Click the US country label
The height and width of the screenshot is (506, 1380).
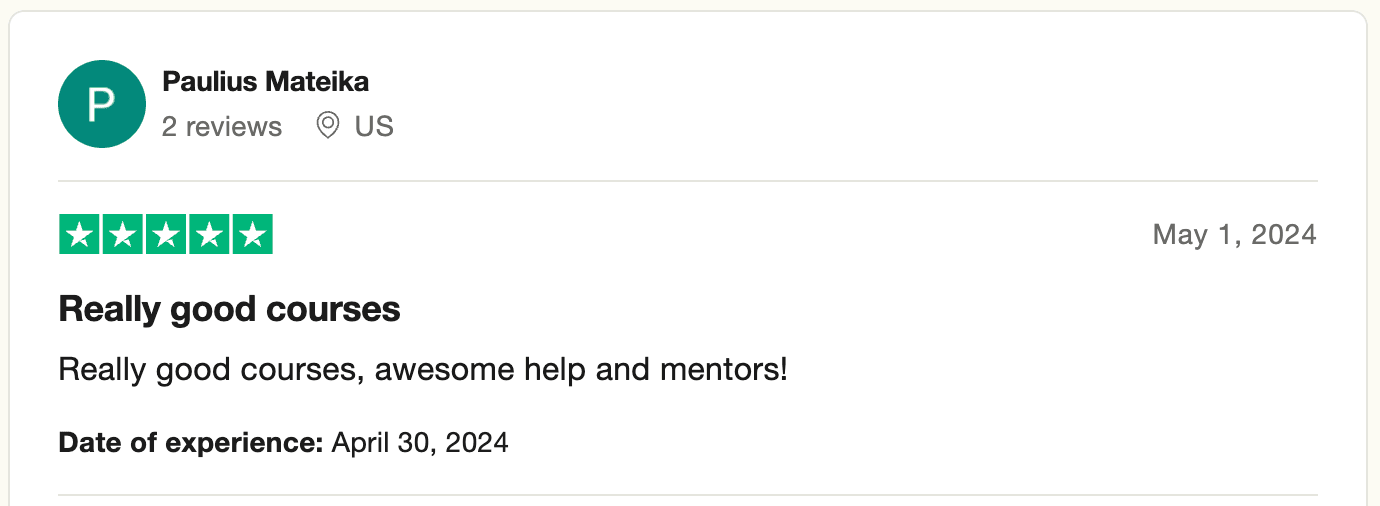[374, 127]
